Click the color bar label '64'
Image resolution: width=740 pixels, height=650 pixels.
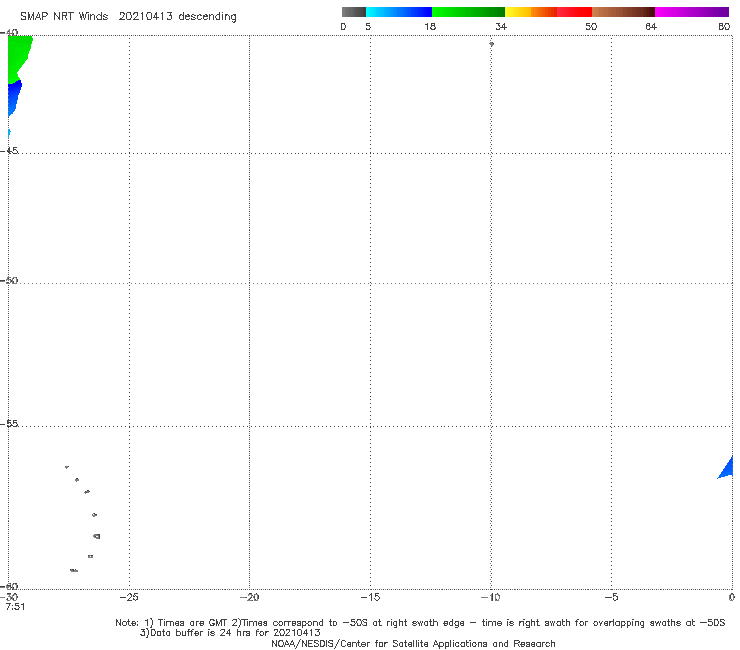651,27
